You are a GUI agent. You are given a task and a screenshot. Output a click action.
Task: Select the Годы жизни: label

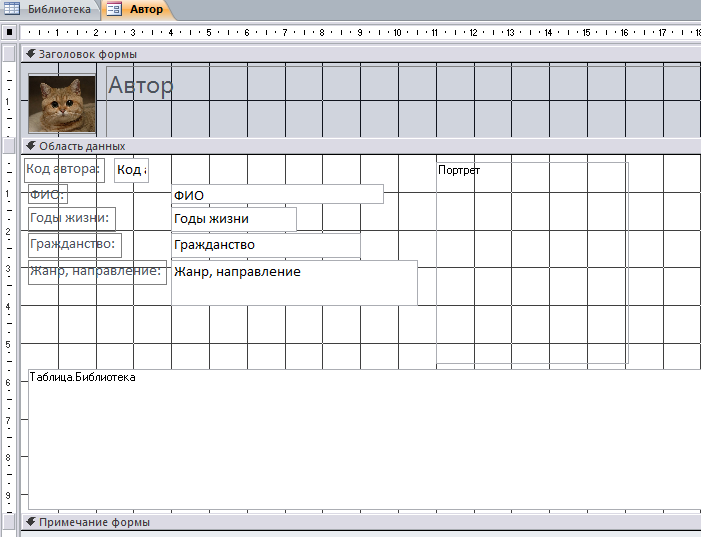[72, 219]
